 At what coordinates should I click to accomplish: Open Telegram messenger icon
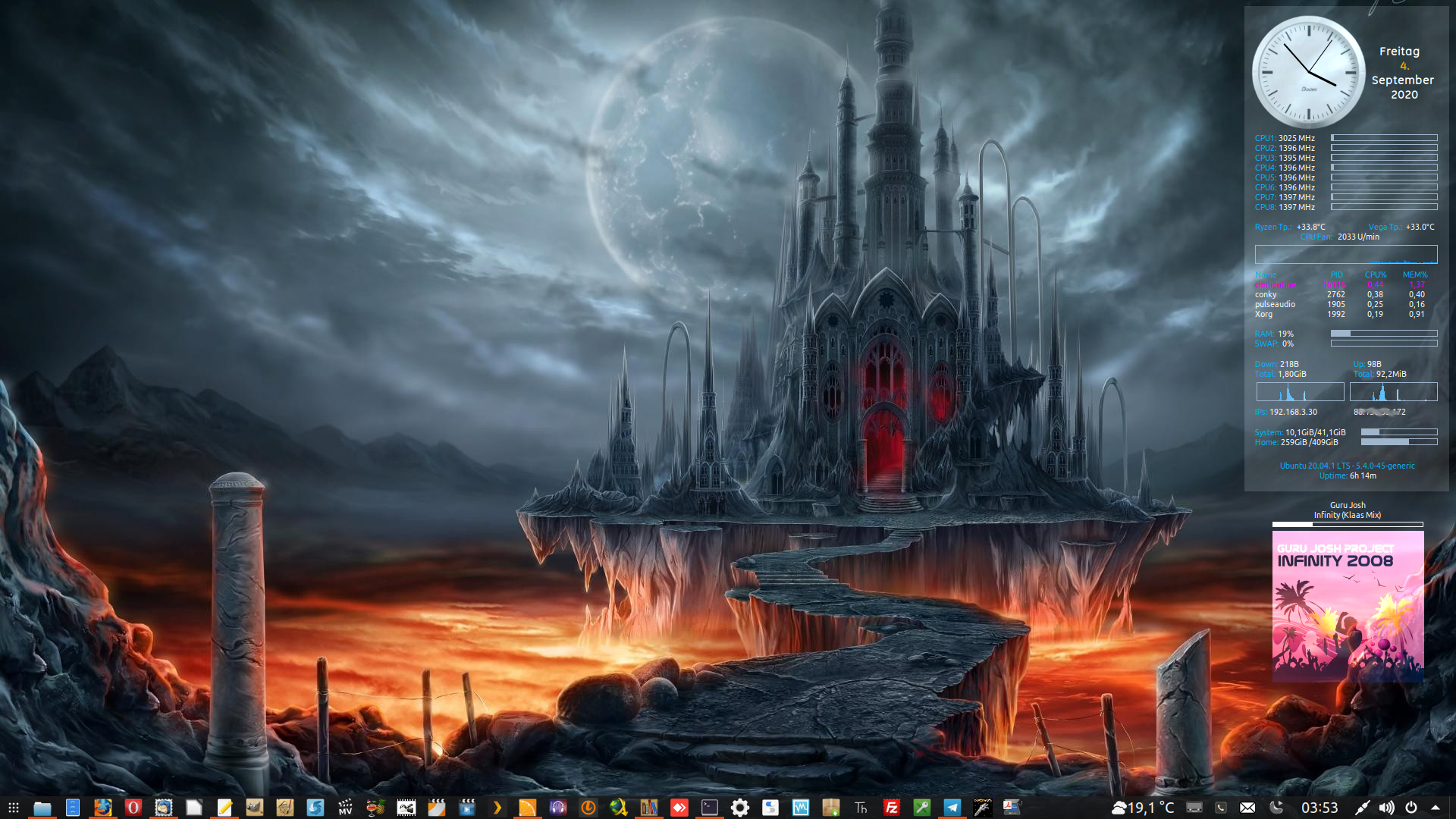click(952, 808)
